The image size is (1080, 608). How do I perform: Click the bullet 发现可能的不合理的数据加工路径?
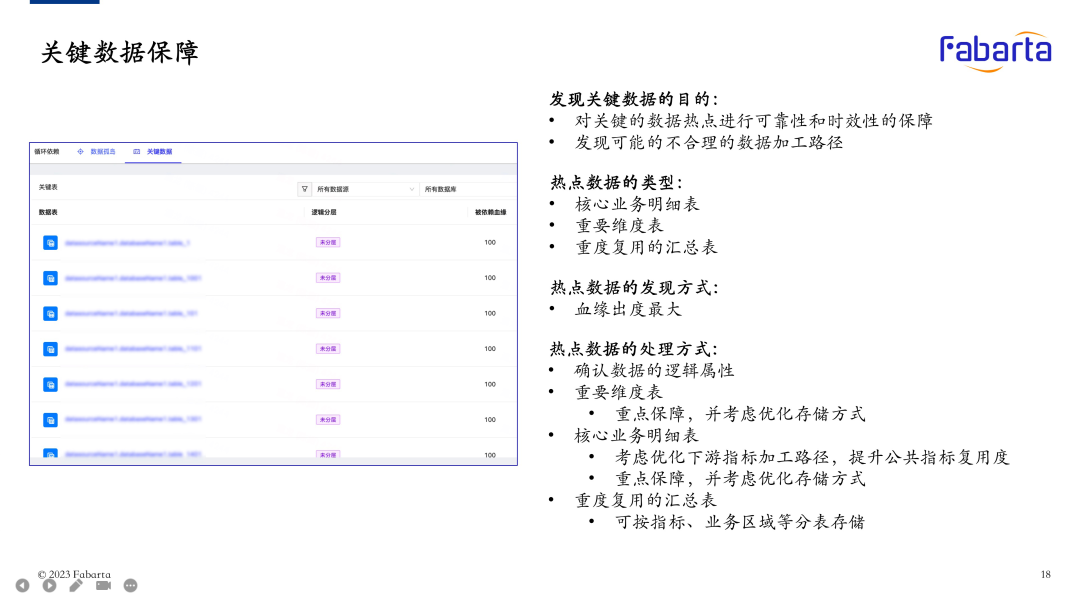(x=709, y=143)
